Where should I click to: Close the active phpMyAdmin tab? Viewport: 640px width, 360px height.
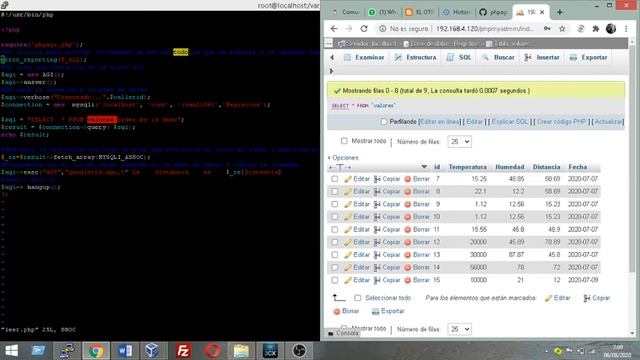pos(542,12)
